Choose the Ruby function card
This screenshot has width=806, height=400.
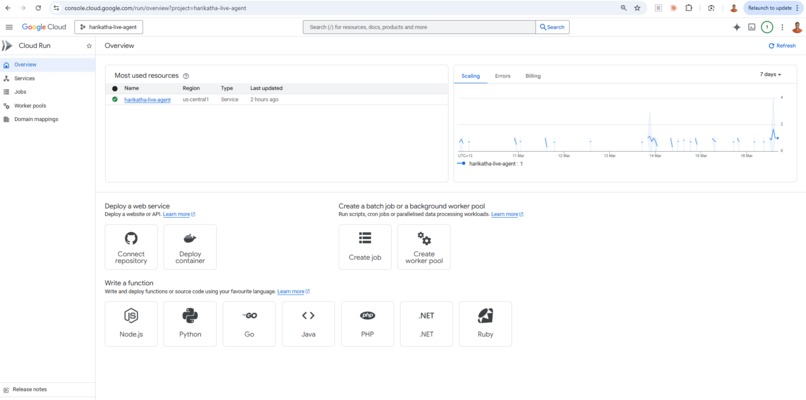(x=485, y=324)
